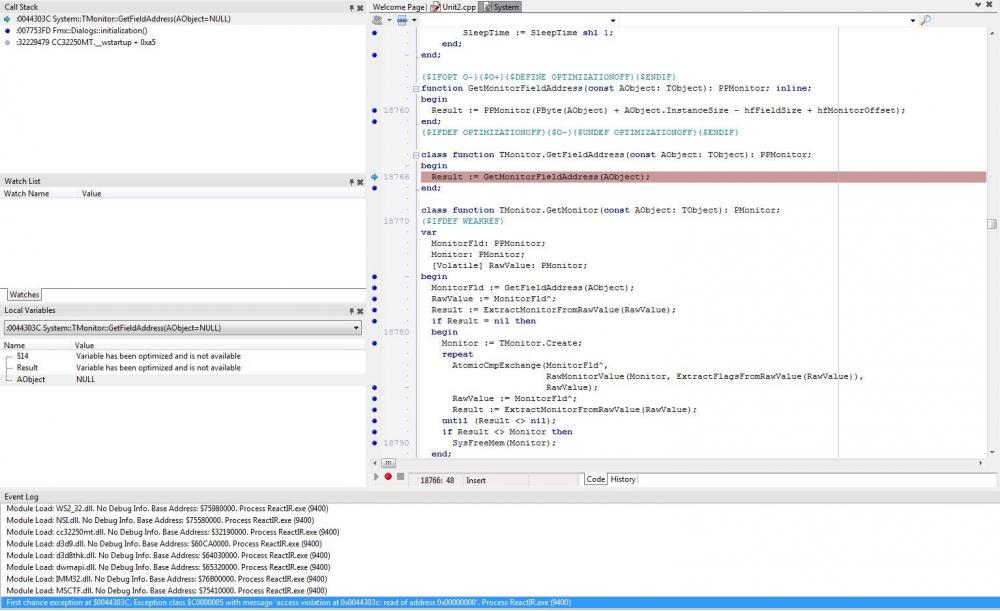Close the Call Stack panel
This screenshot has width=1000, height=611.
point(360,8)
